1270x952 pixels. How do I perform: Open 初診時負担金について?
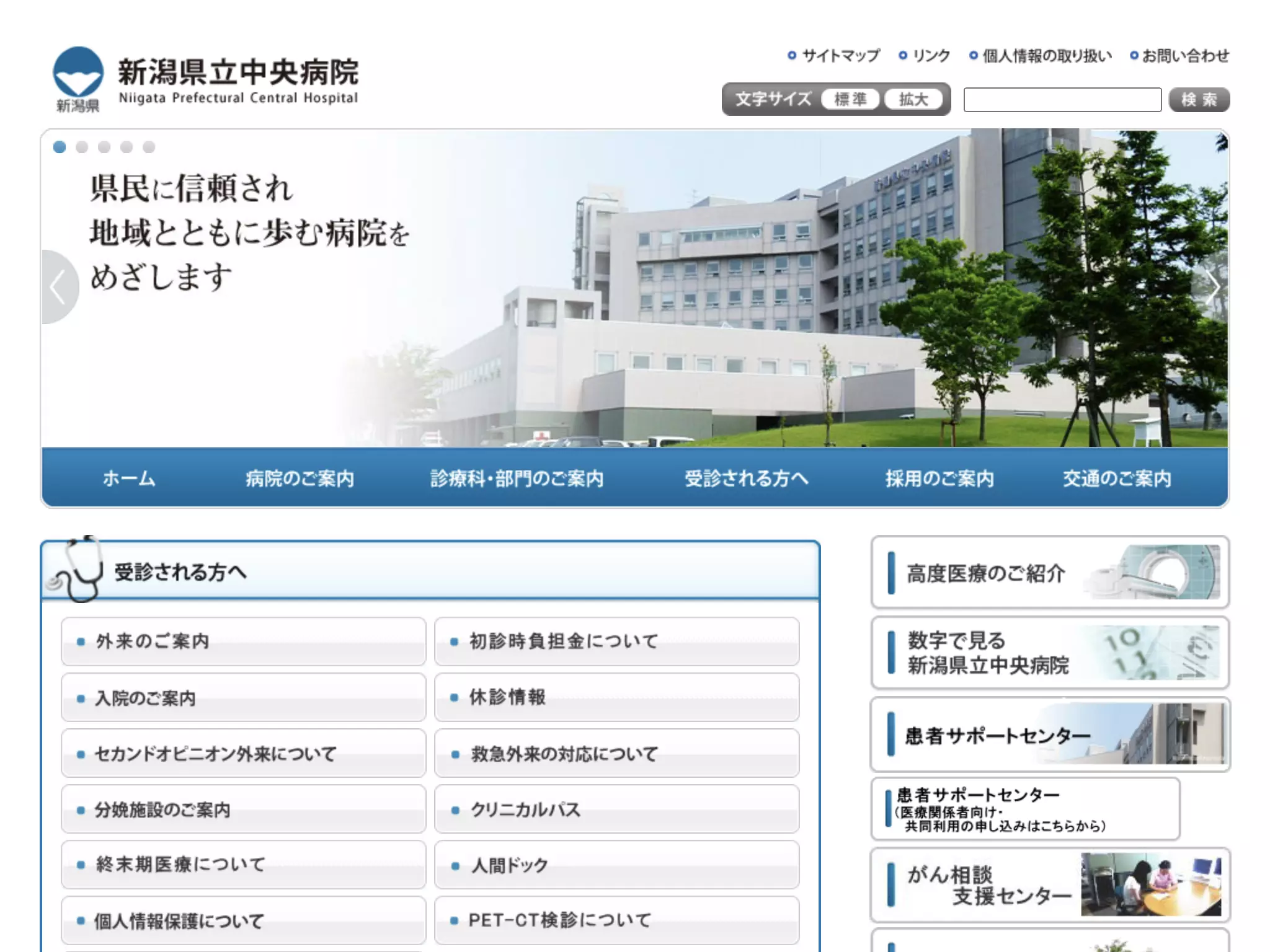[617, 641]
